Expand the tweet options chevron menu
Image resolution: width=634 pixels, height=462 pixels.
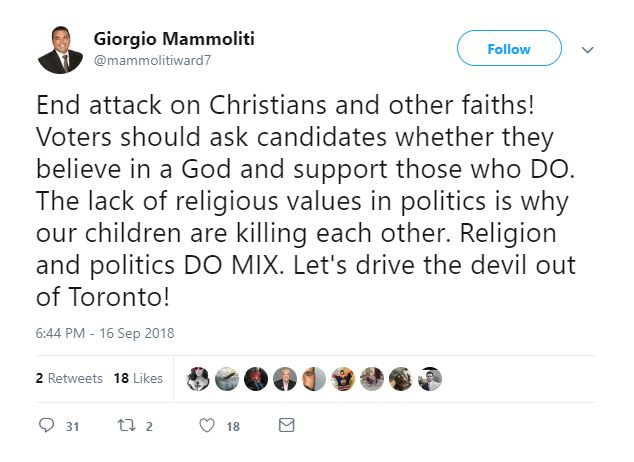tap(587, 49)
